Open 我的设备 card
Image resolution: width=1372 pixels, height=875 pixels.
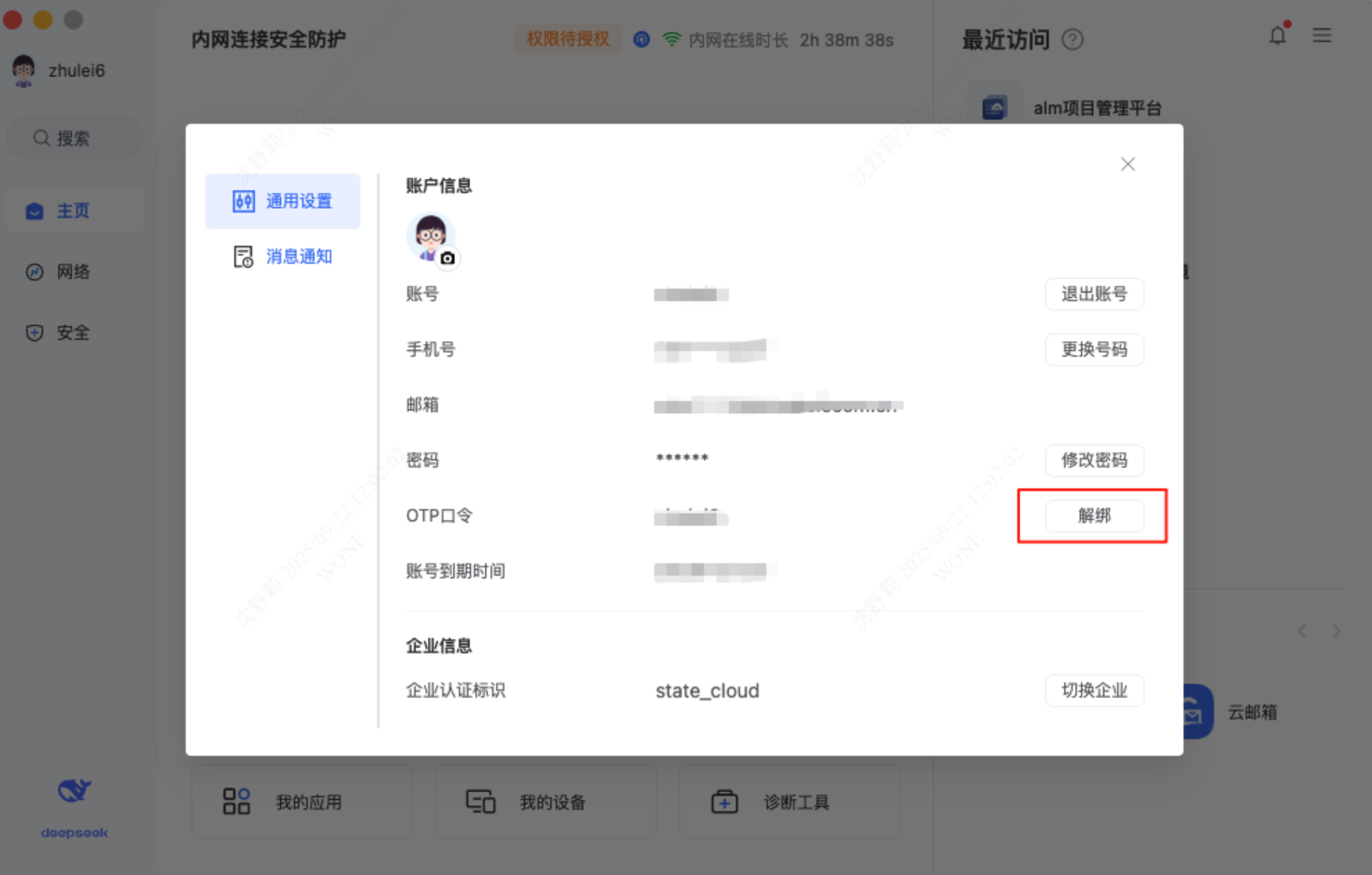click(546, 802)
